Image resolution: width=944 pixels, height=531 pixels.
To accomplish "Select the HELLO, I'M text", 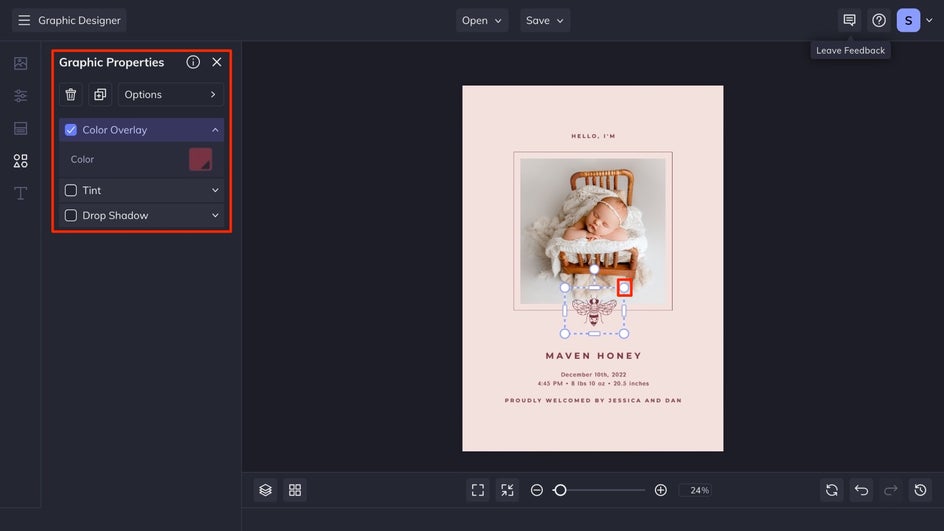I will pos(593,136).
